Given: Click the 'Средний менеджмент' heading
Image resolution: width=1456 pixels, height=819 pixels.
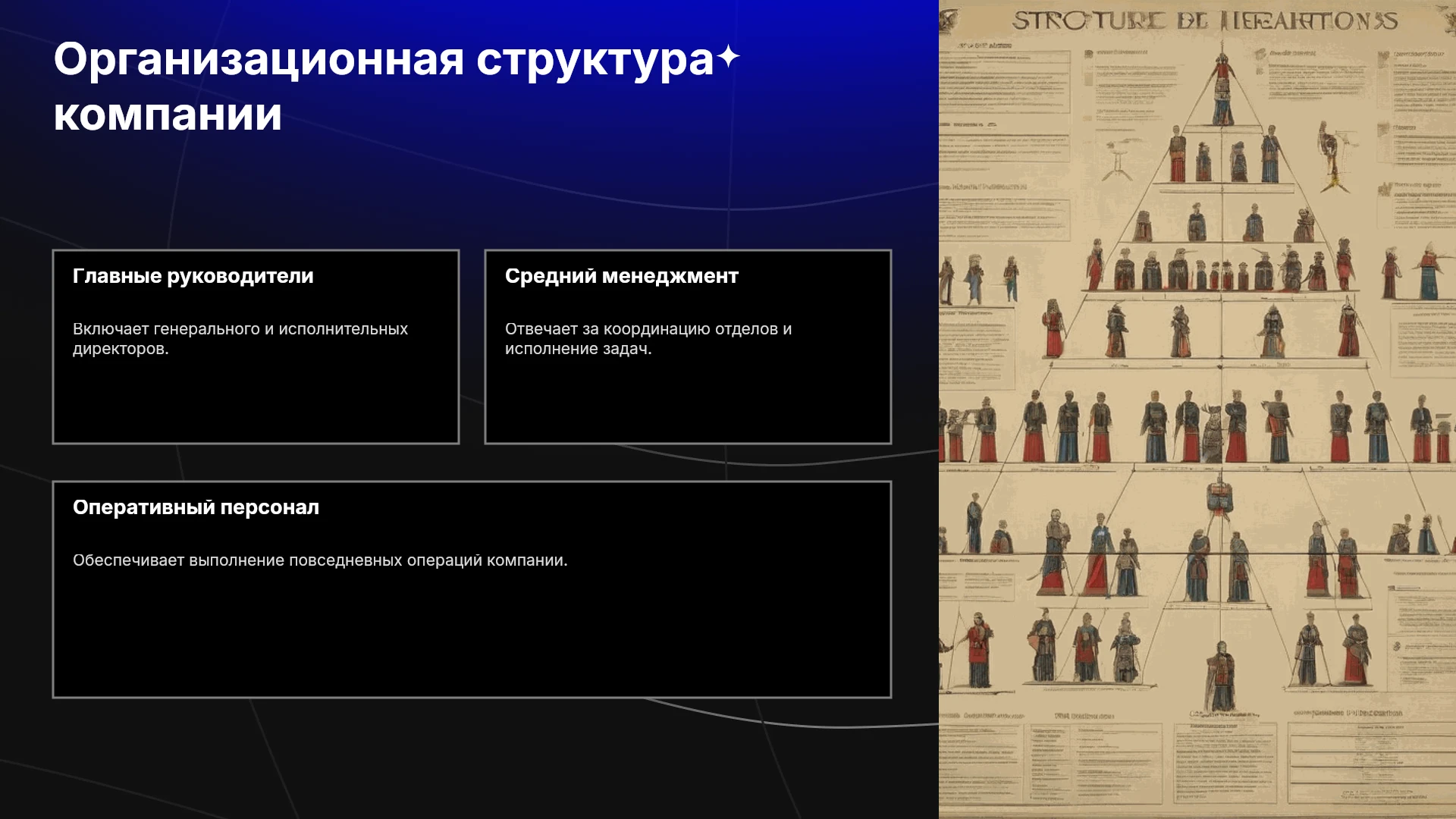Looking at the screenshot, I should click(x=622, y=276).
